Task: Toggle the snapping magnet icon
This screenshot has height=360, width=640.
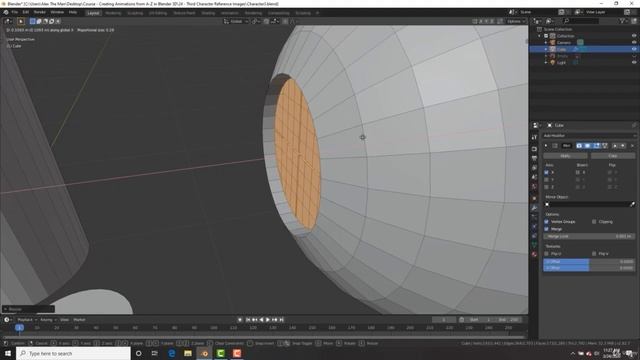Action: coord(267,21)
